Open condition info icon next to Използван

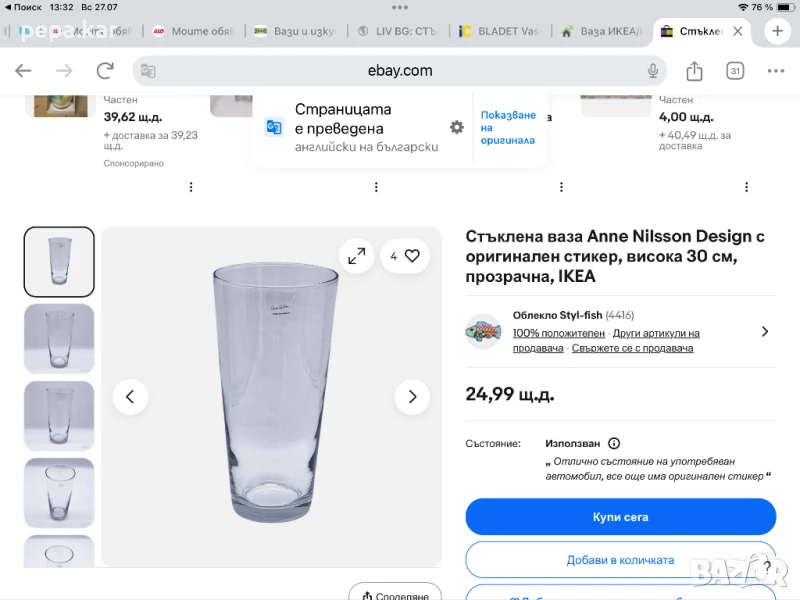coord(614,443)
